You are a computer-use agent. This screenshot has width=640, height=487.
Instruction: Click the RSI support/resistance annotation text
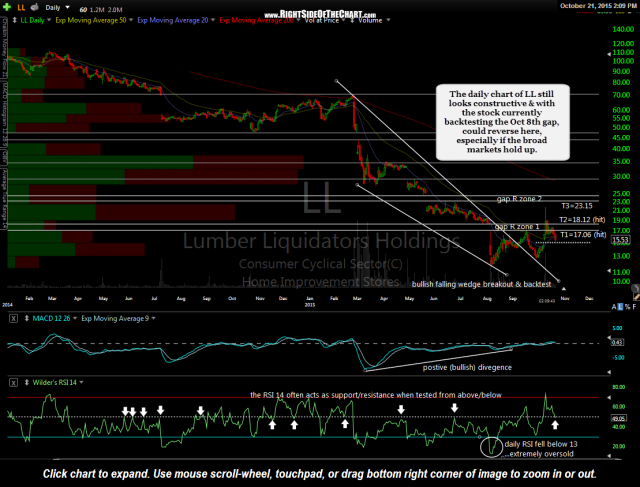coord(376,395)
